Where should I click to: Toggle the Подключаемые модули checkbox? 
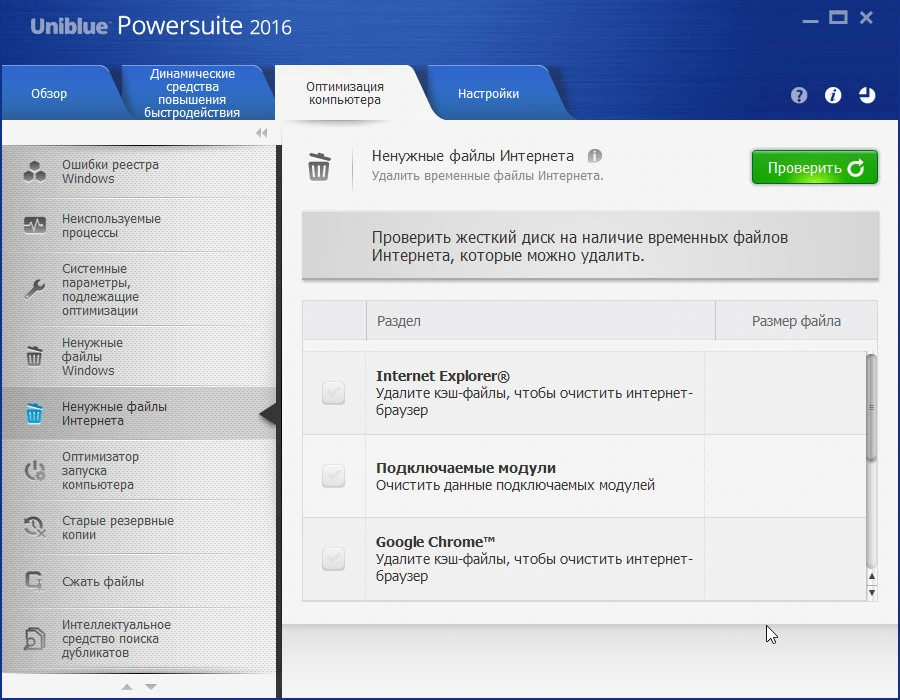click(333, 476)
